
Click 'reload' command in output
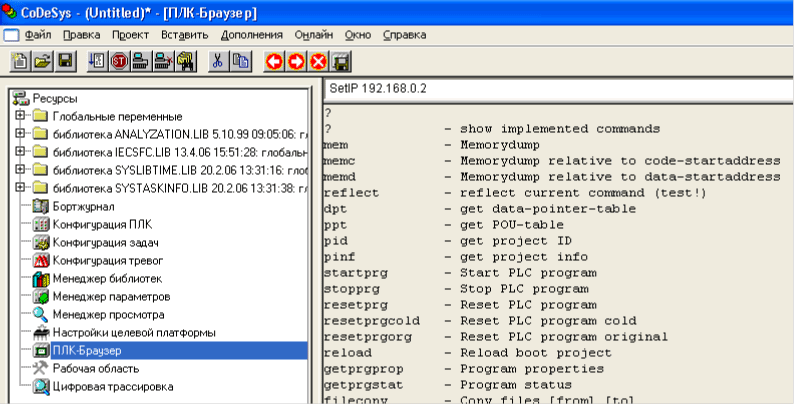347,353
